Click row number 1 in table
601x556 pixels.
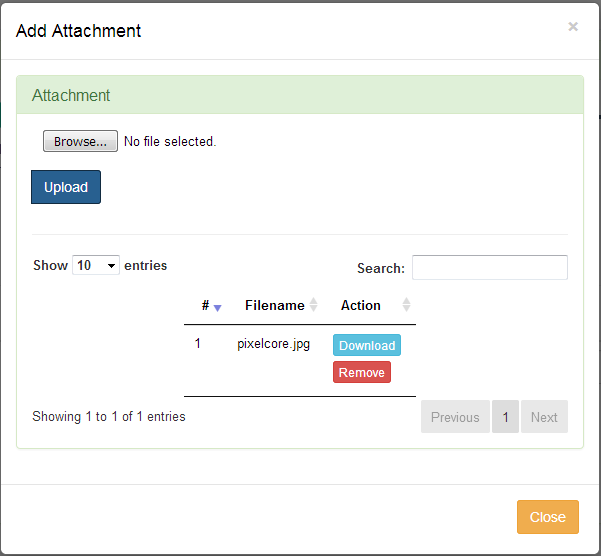click(197, 343)
